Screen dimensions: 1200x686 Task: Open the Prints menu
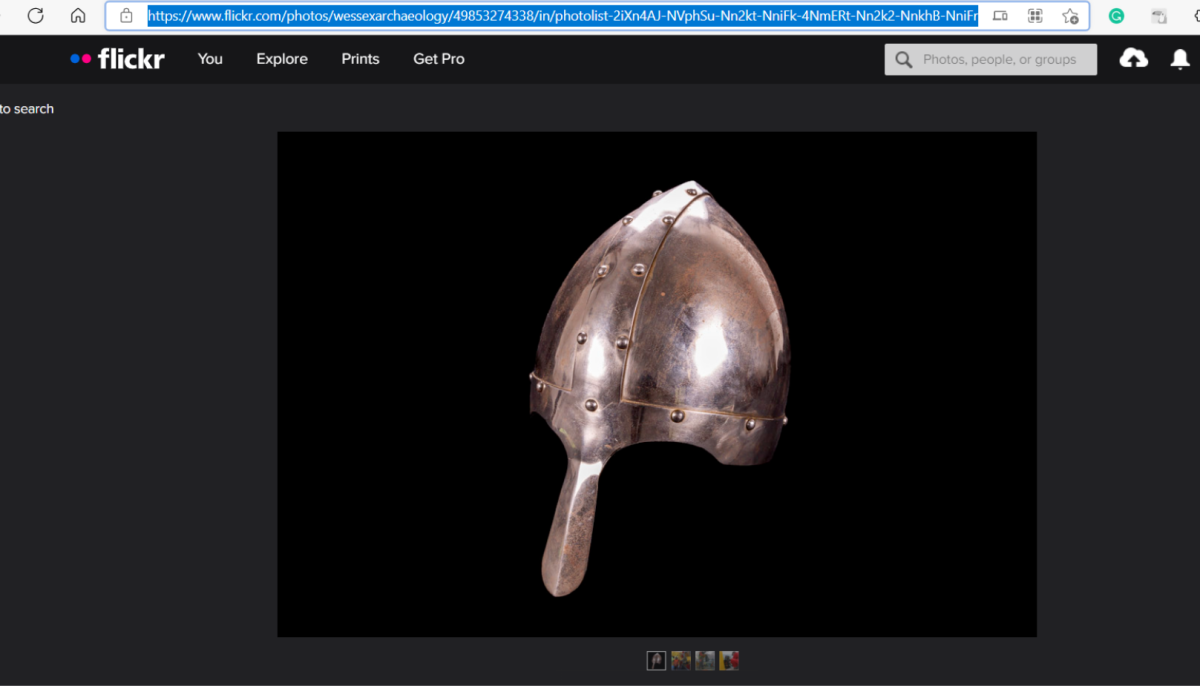pyautogui.click(x=360, y=59)
